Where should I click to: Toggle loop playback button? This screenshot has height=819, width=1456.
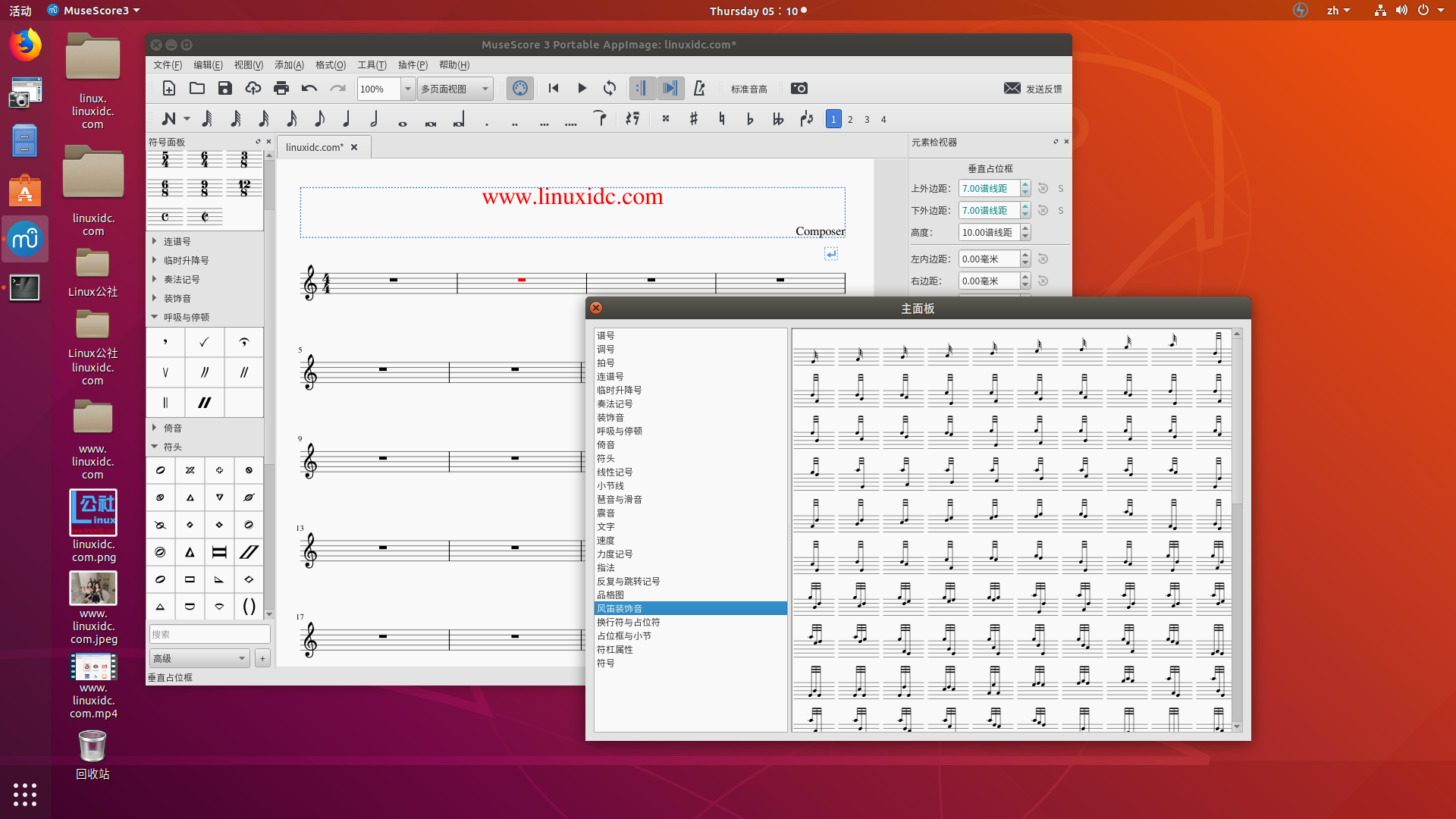(x=610, y=89)
